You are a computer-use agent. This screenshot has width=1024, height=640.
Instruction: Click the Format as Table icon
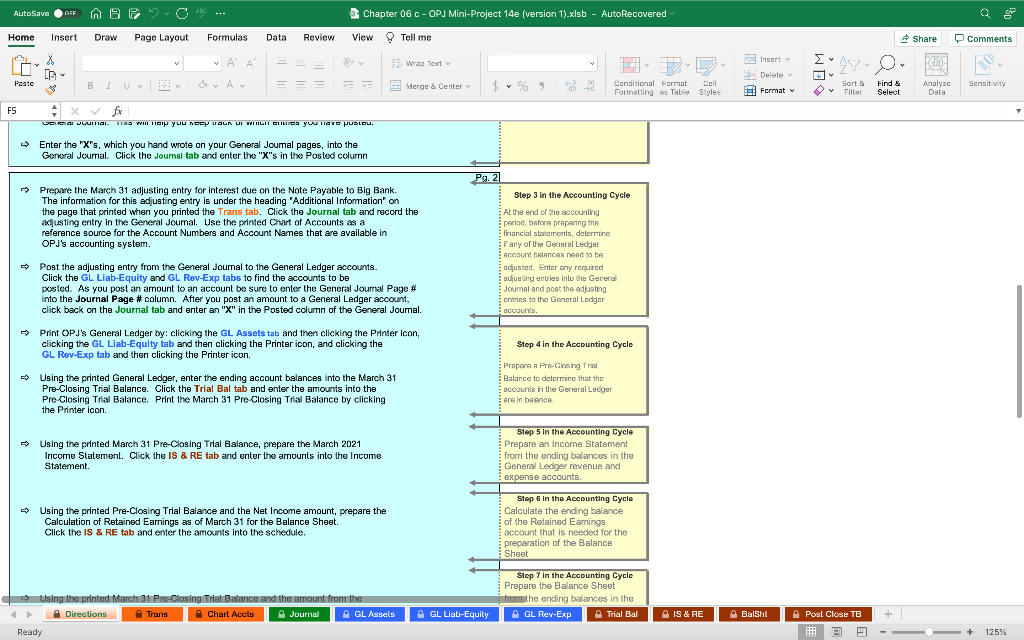pyautogui.click(x=671, y=63)
